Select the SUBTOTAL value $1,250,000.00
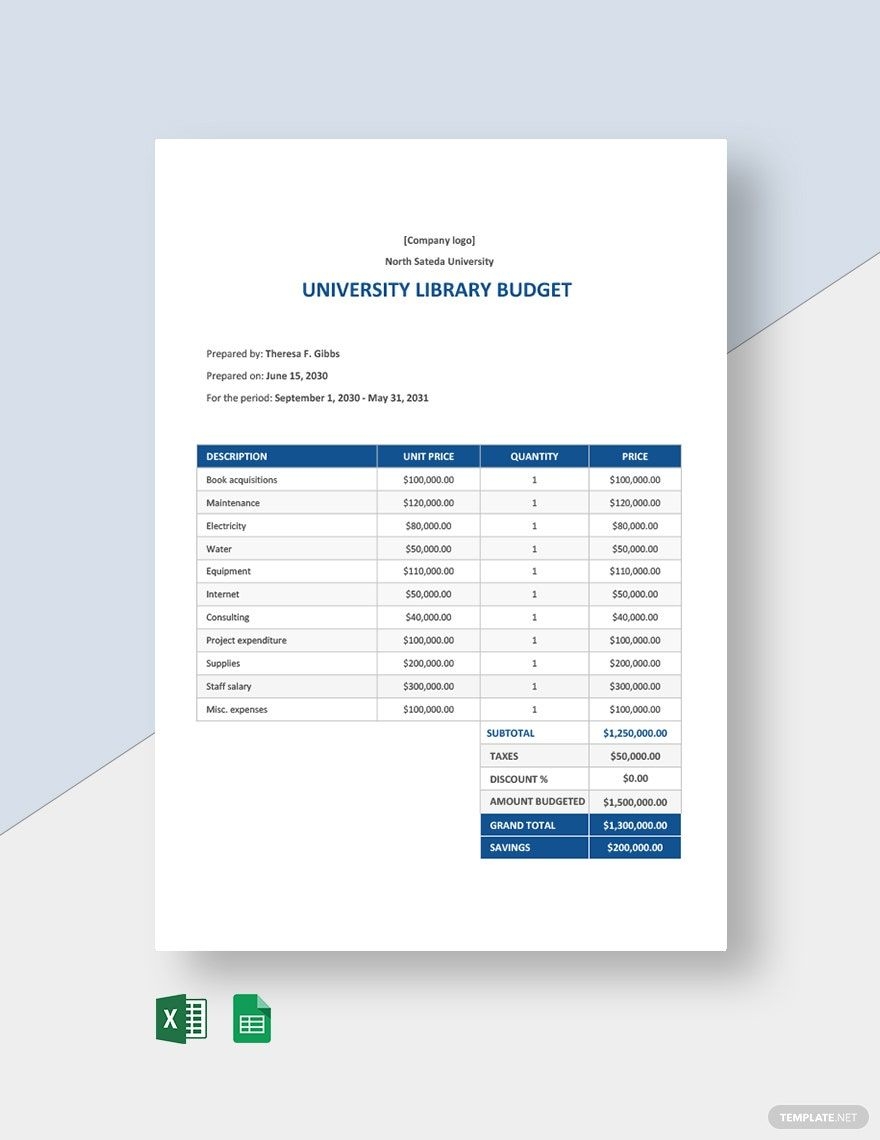The image size is (880, 1140). 635,733
